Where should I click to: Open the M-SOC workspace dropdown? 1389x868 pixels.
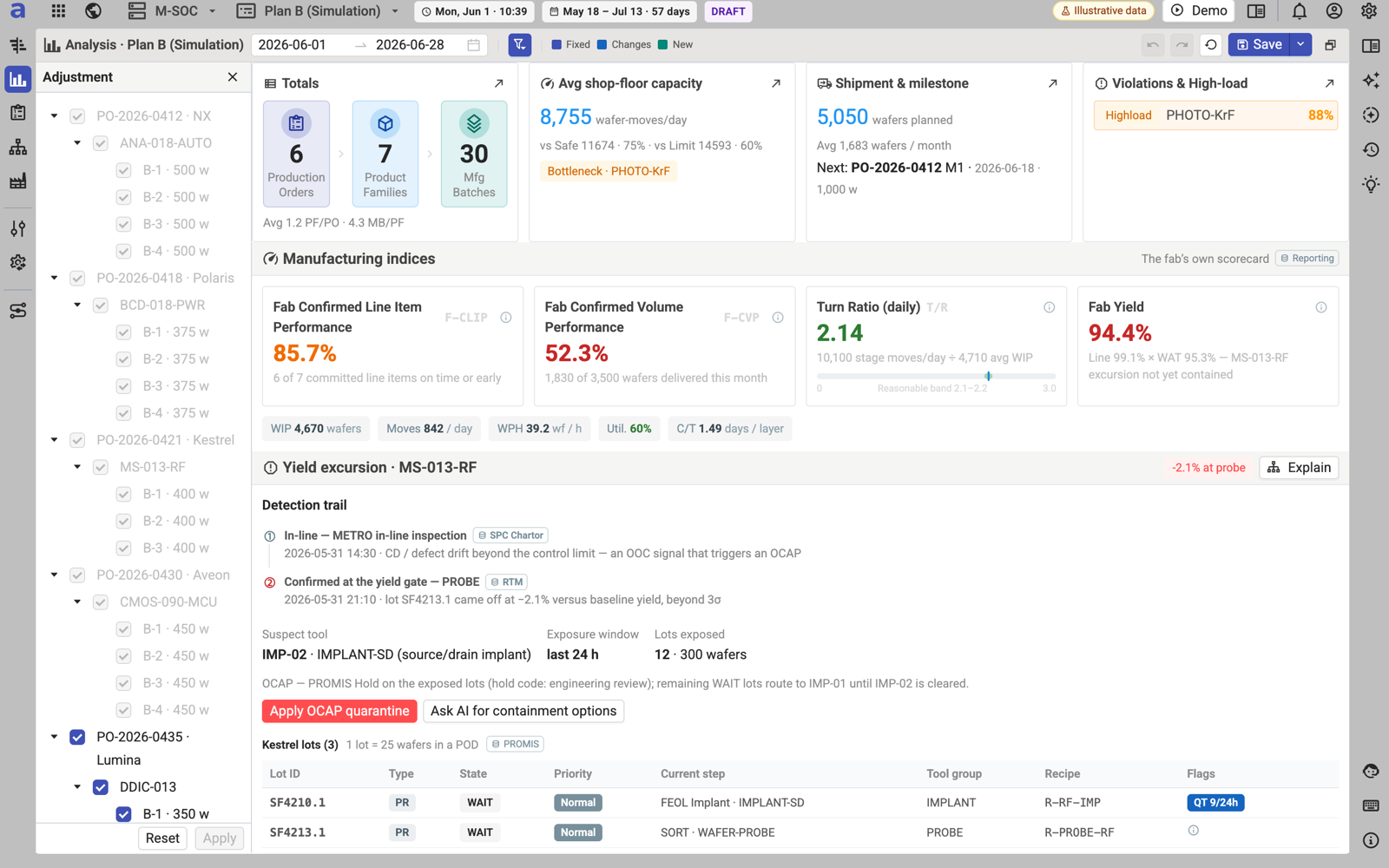pos(173,11)
